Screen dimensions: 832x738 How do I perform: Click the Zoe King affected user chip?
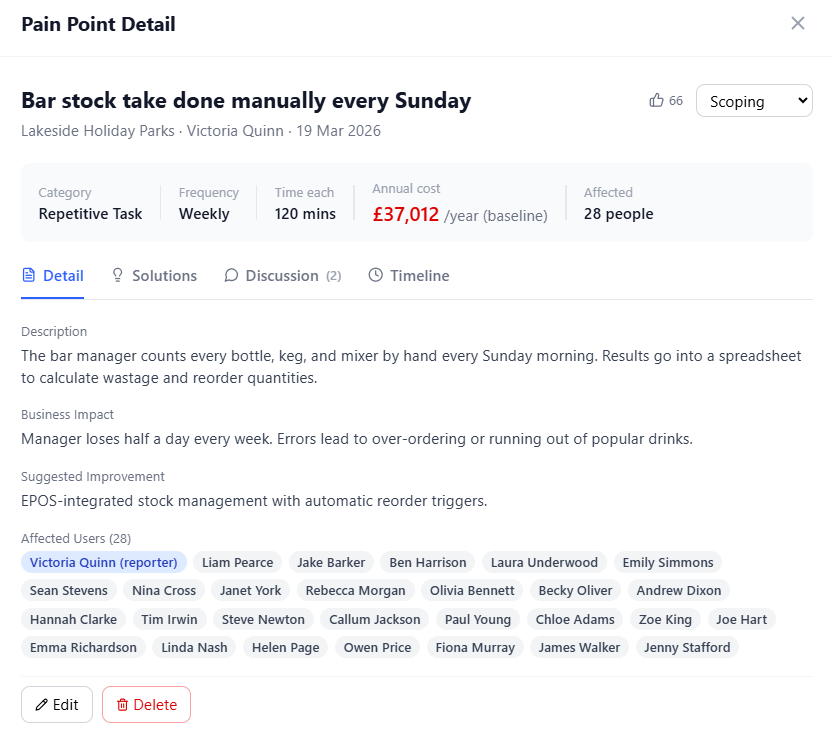[664, 619]
